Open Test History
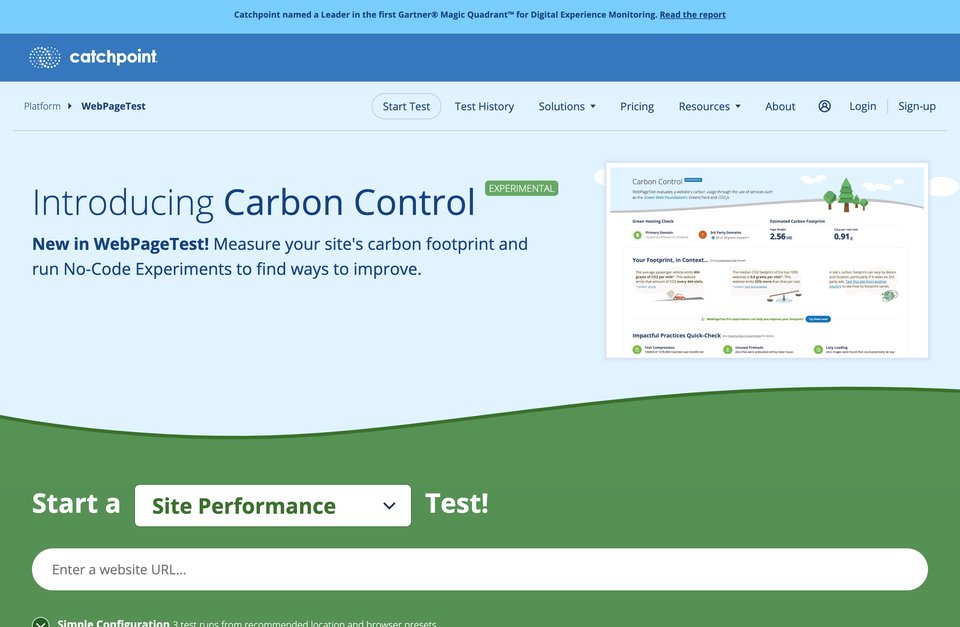Screen dimensions: 960x627 click(484, 106)
